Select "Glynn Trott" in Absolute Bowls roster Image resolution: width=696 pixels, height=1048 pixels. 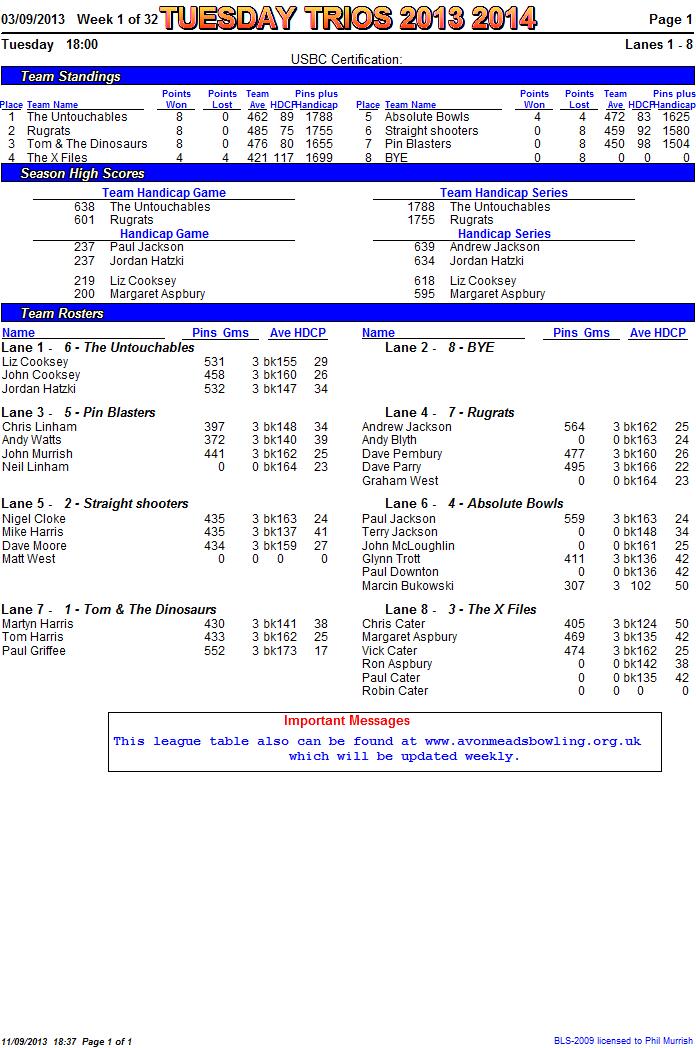pos(391,559)
